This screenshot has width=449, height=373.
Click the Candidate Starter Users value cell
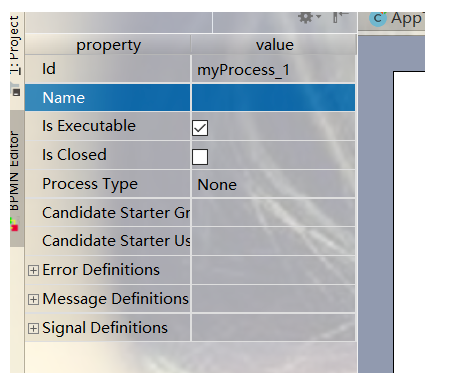coord(274,241)
